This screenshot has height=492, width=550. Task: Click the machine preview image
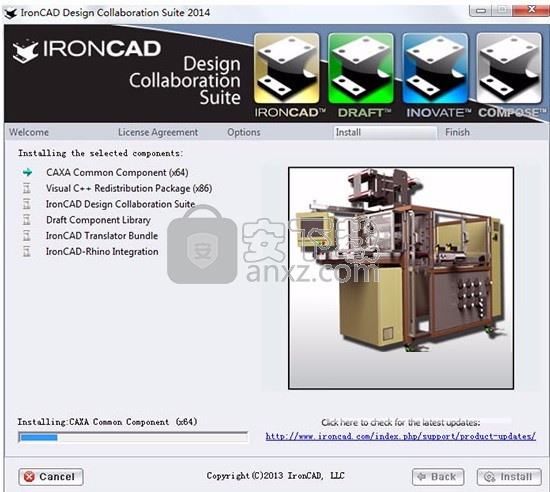pyautogui.click(x=401, y=278)
